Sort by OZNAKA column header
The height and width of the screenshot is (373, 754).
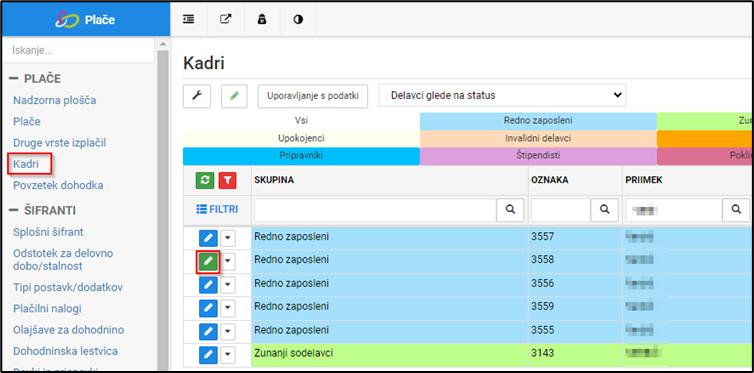(x=550, y=180)
